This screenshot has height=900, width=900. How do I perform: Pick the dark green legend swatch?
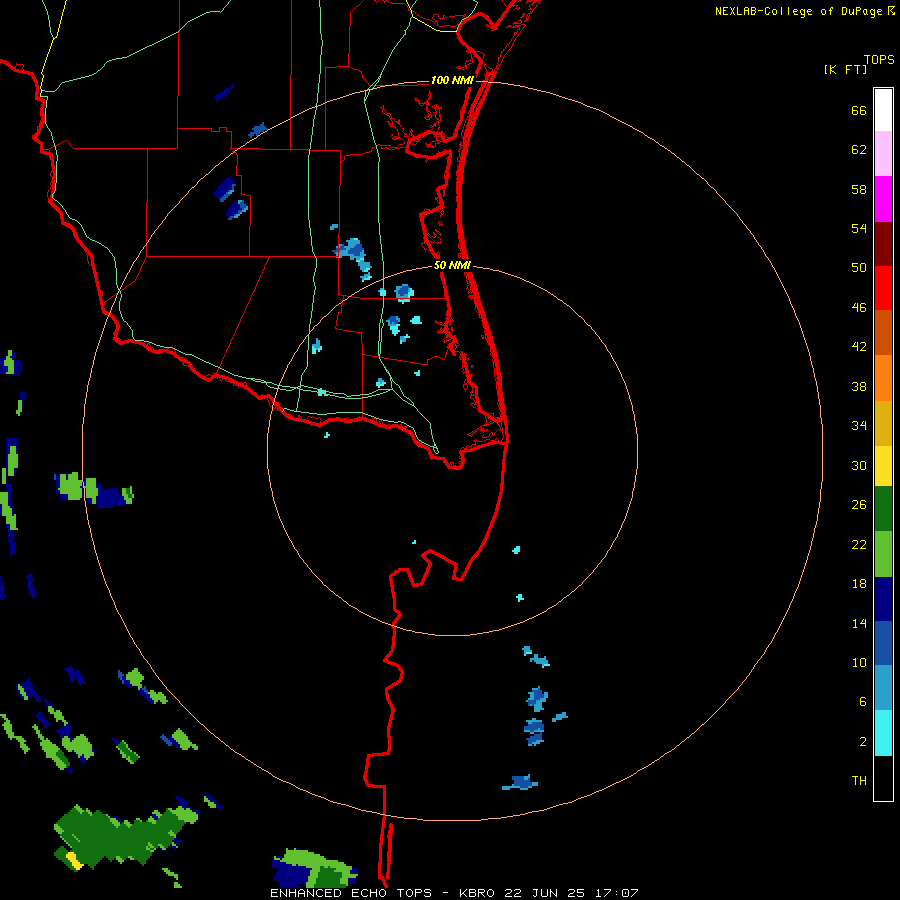pyautogui.click(x=883, y=509)
